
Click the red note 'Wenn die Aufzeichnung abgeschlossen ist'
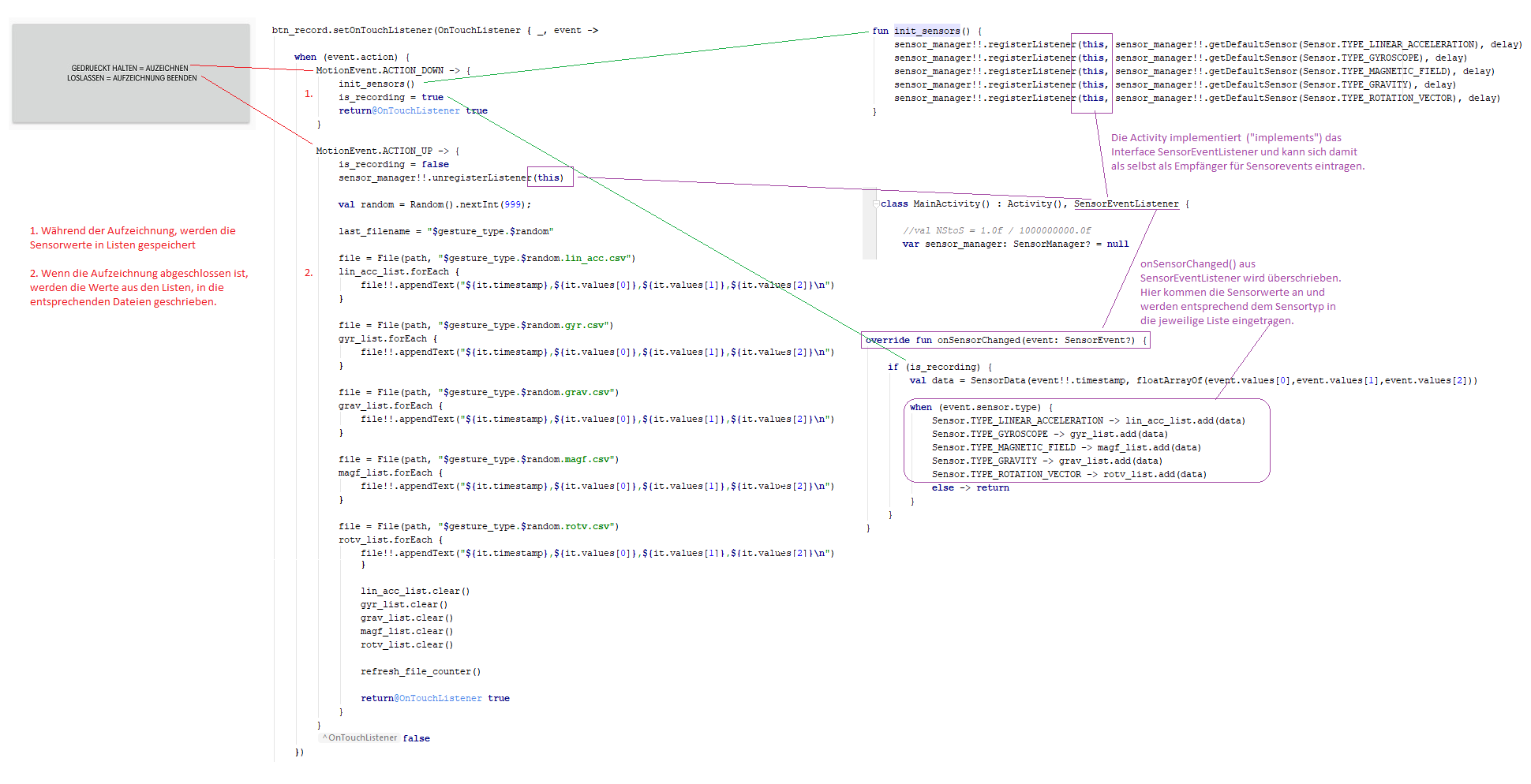coord(139,288)
